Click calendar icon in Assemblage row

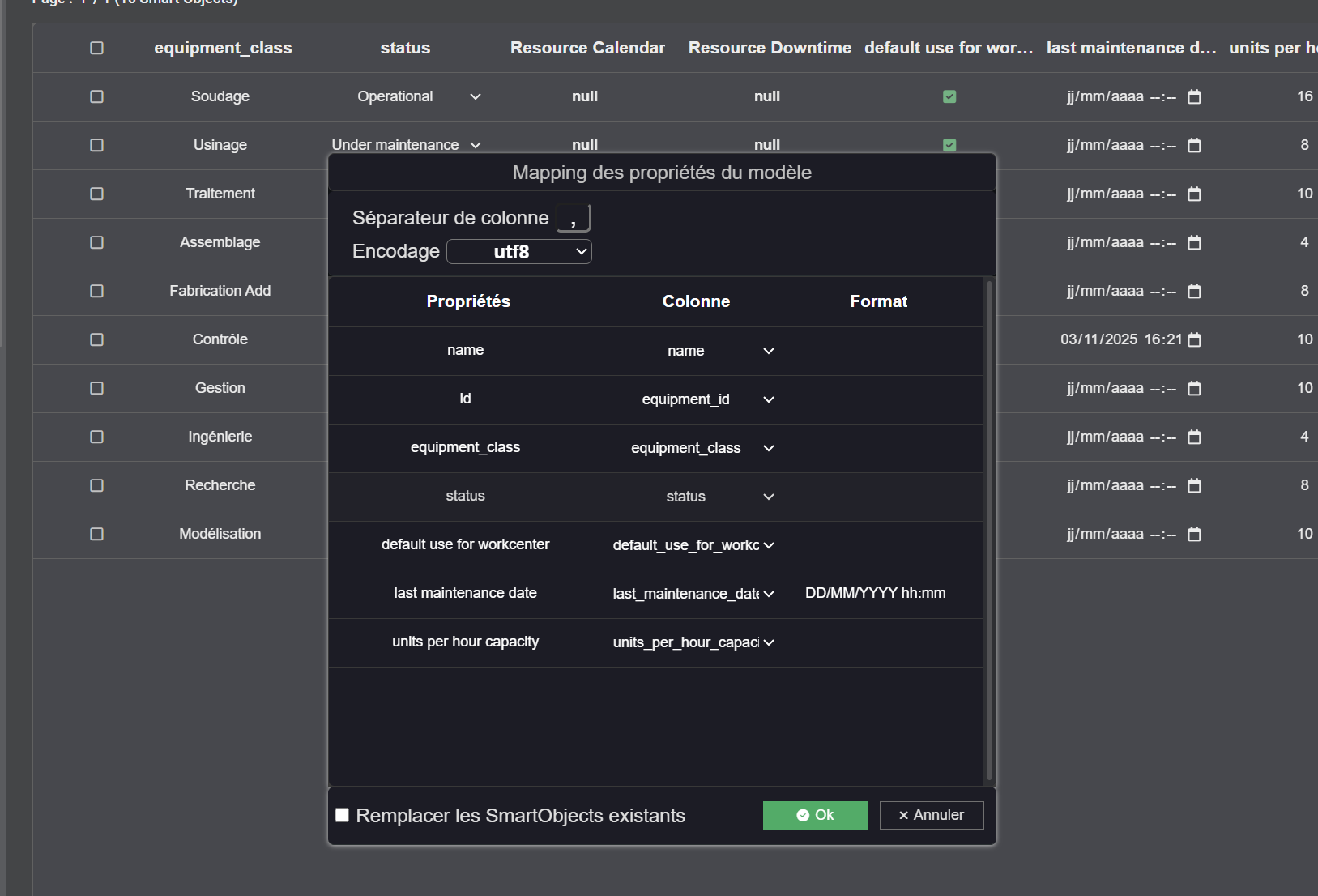[1194, 243]
